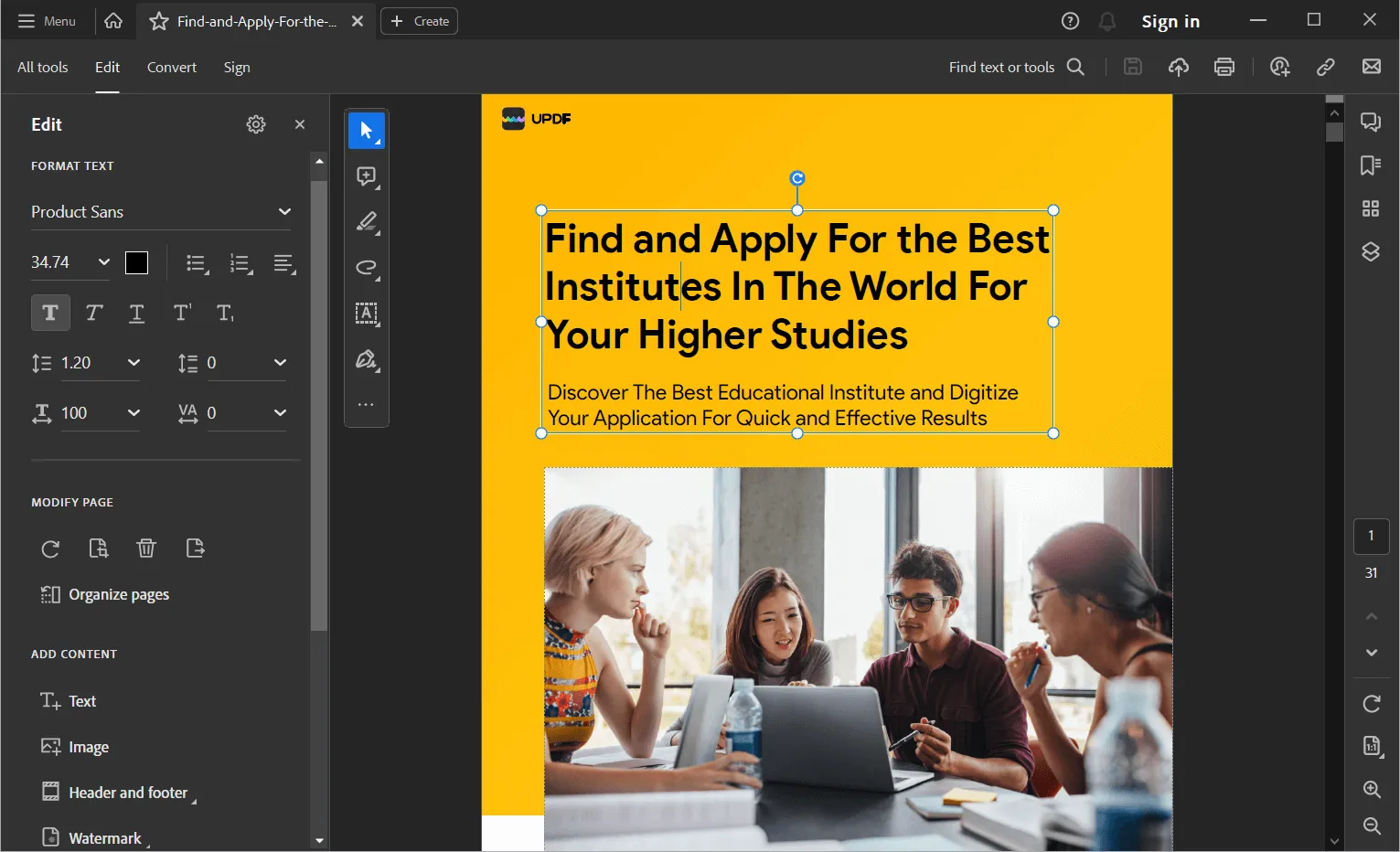Viewport: 1400px width, 852px height.
Task: Switch to the Convert tab
Action: click(171, 68)
